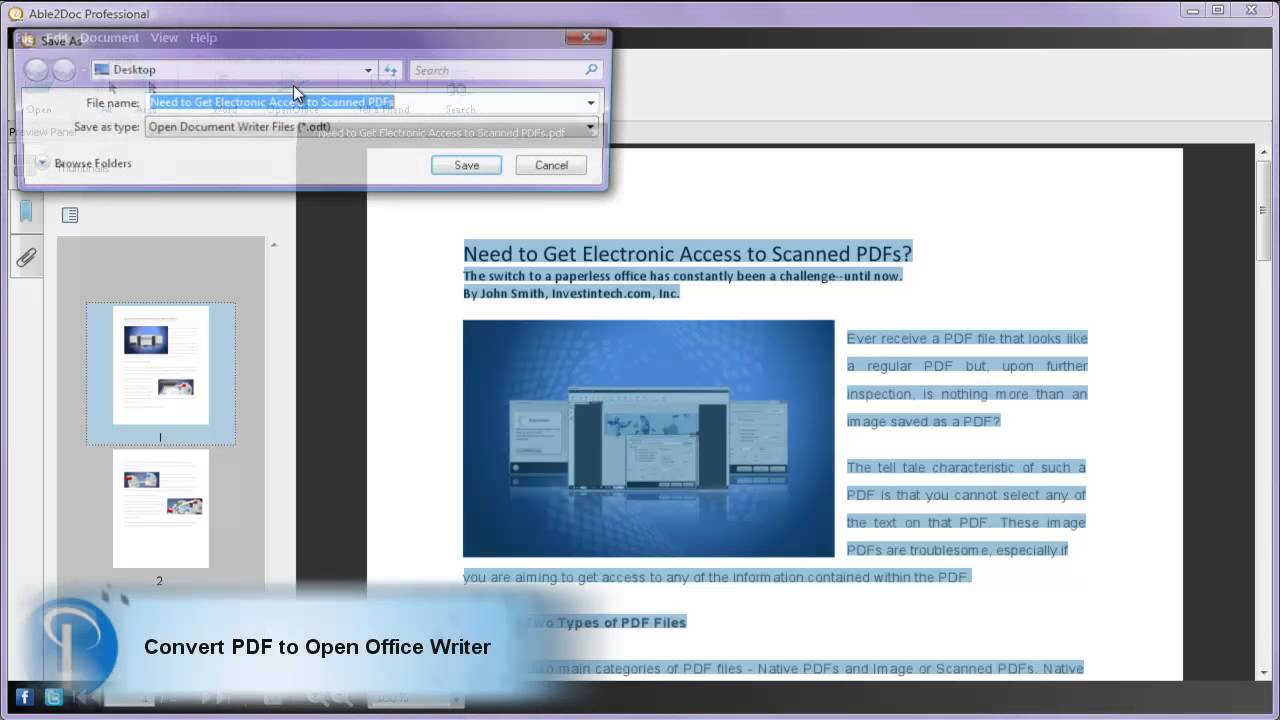
Task: Click the Back arrow in Save As dialog
Action: click(x=37, y=70)
